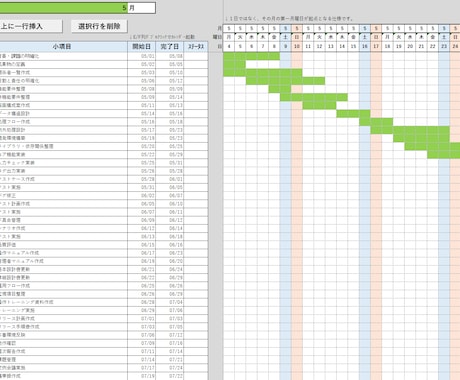The width and height of the screenshot is (460, 380).
Task: Select the 開始日 cell showing 07/11
Action: point(141,351)
